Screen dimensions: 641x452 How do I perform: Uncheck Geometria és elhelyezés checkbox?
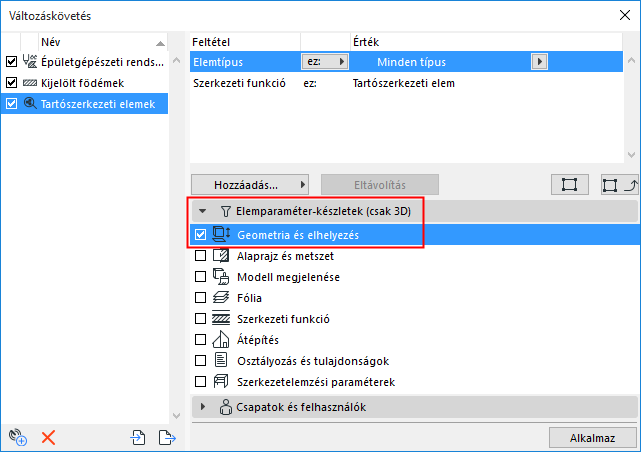201,234
